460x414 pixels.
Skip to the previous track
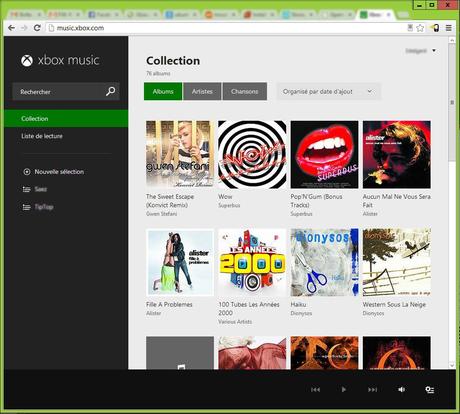315,389
